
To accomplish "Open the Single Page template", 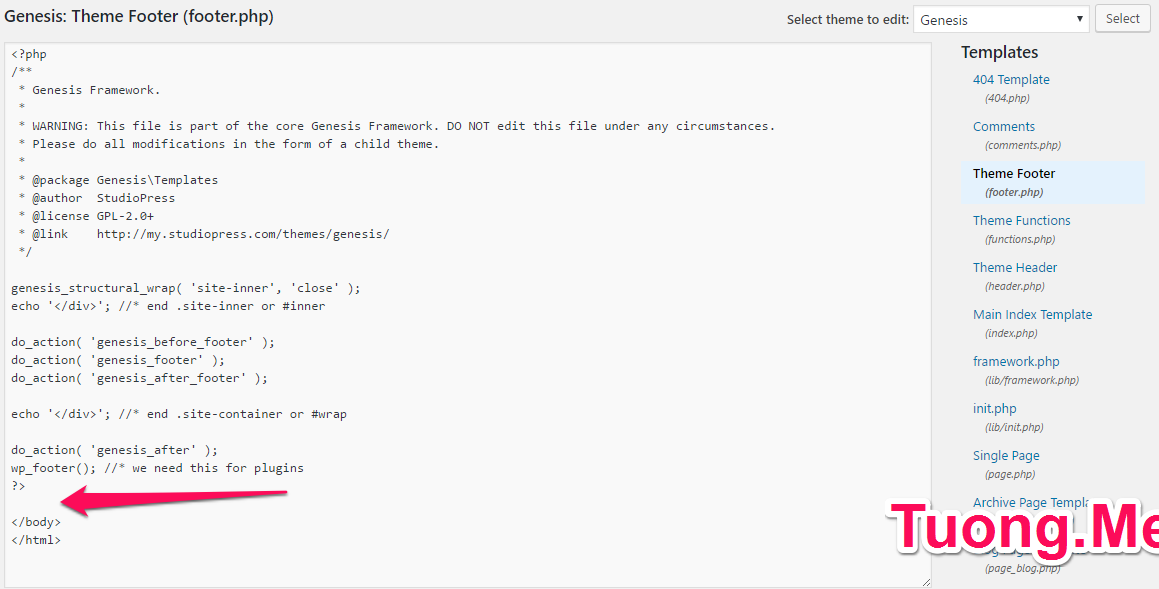I will [x=1005, y=456].
